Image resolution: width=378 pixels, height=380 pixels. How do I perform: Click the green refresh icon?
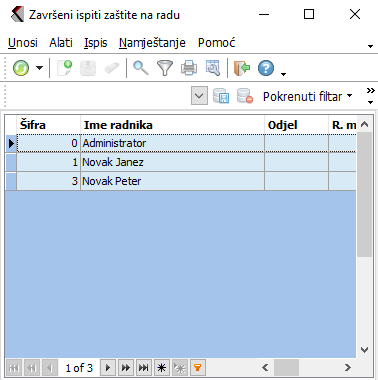pyautogui.click(x=21, y=68)
